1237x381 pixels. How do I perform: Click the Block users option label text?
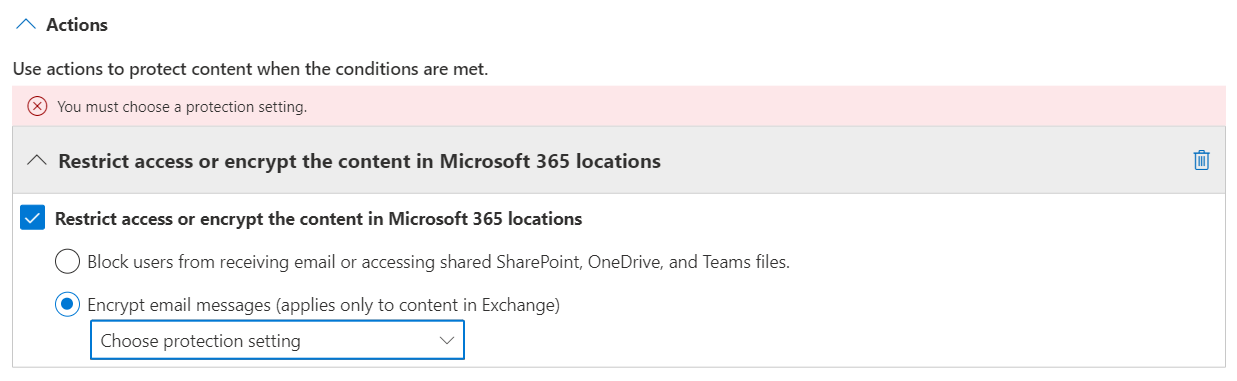439,262
